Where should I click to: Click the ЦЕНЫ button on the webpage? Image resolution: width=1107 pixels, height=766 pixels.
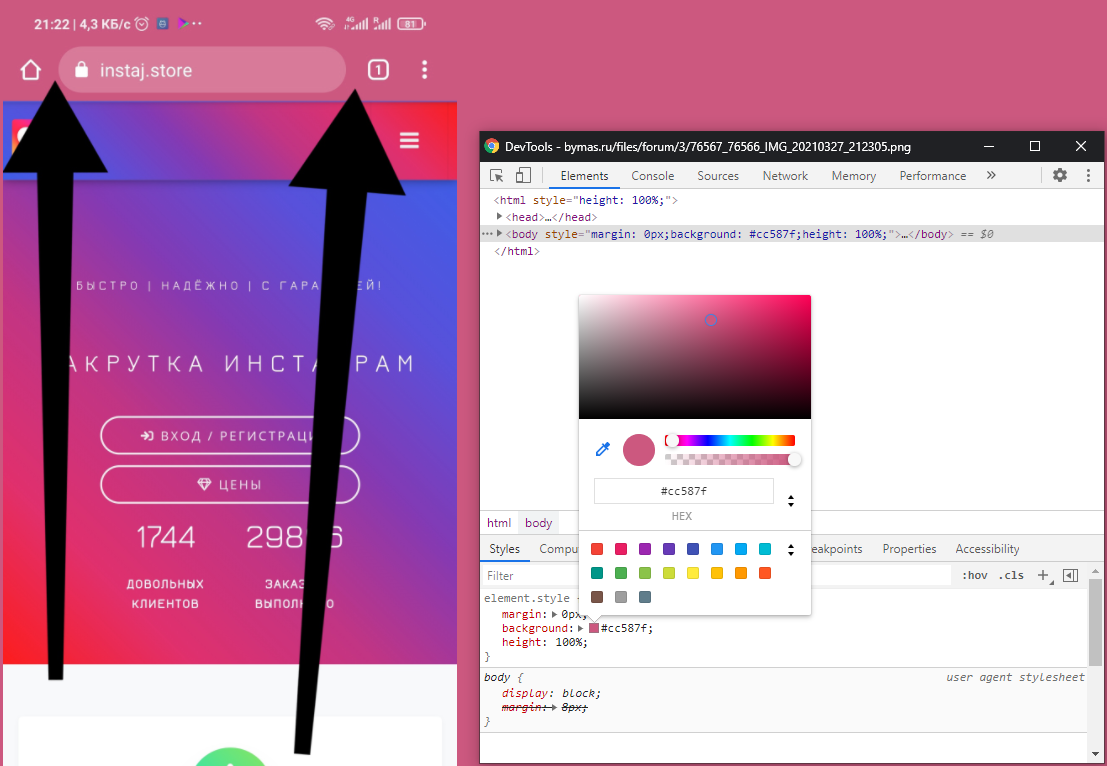click(x=230, y=484)
